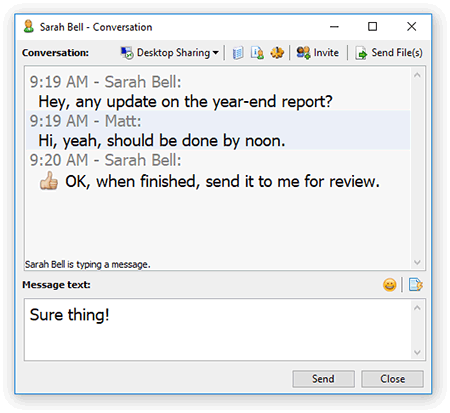Click message box scrollbar up arrow
450x413 pixels.
tap(417, 308)
